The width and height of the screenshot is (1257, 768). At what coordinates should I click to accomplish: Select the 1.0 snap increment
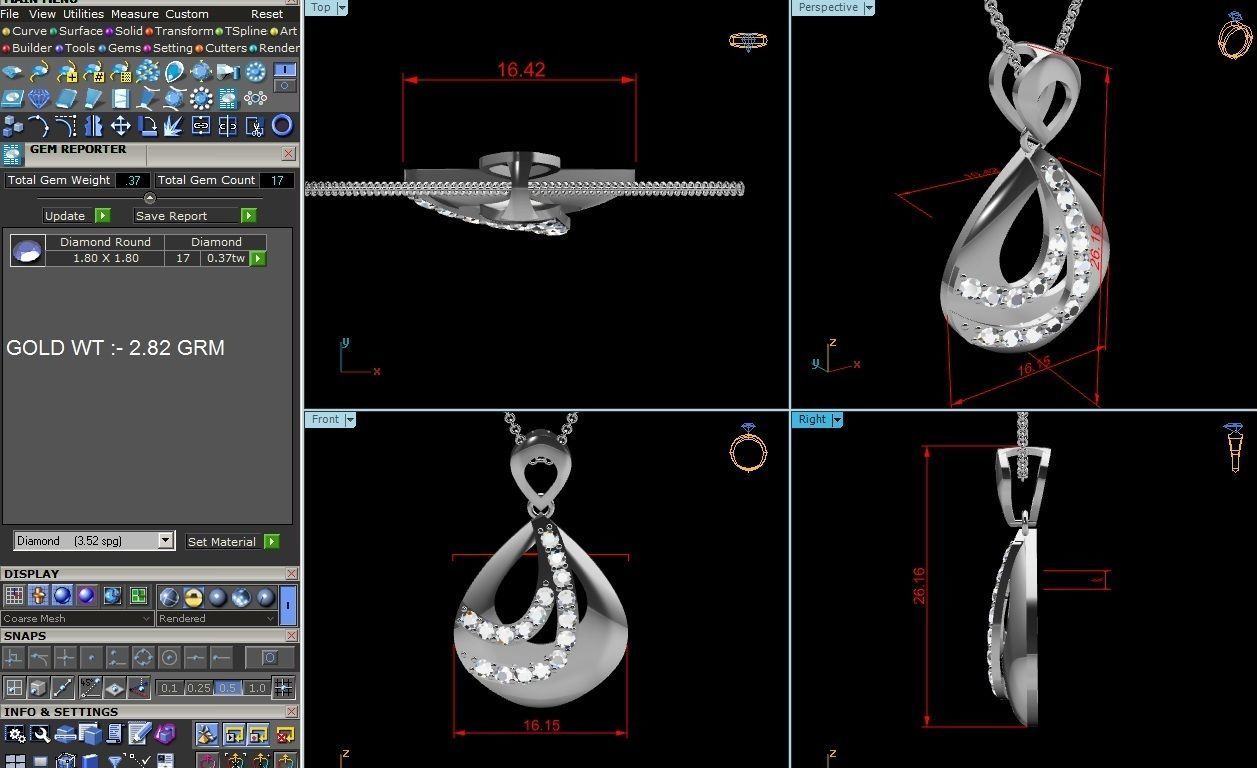point(257,688)
